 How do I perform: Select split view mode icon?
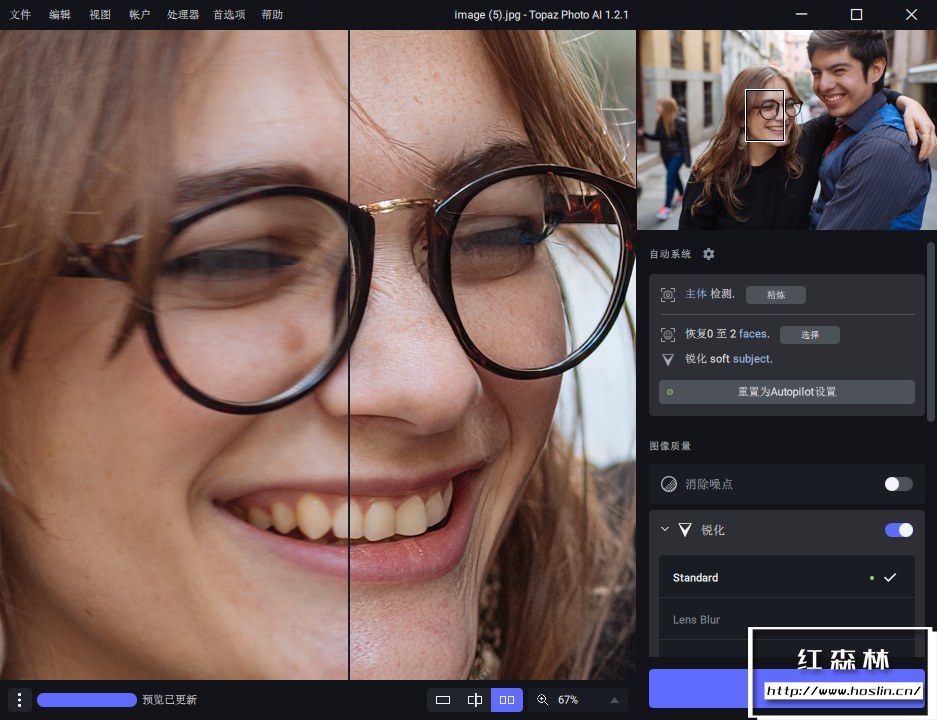[x=474, y=700]
